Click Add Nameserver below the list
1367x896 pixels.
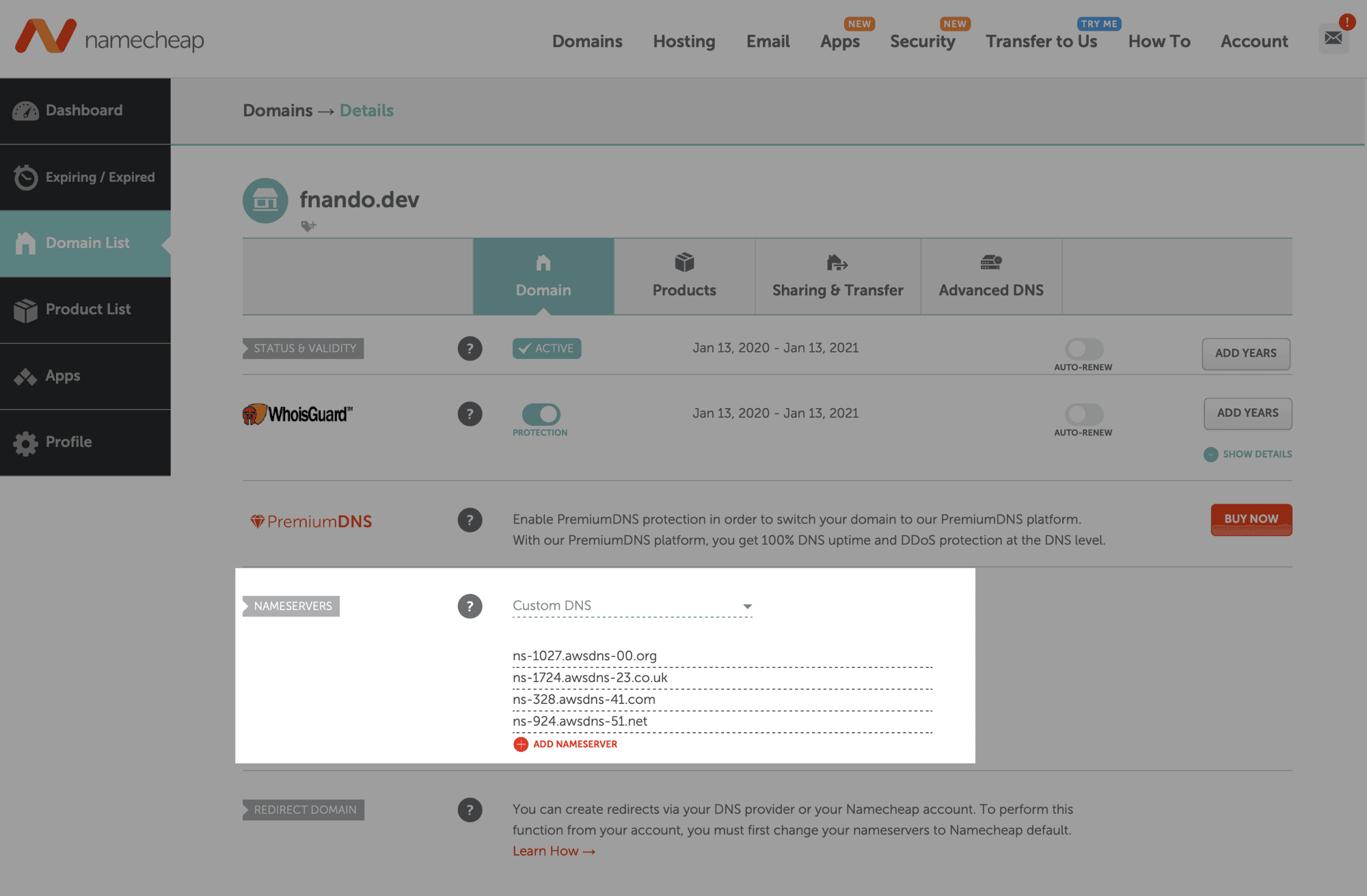tap(566, 744)
